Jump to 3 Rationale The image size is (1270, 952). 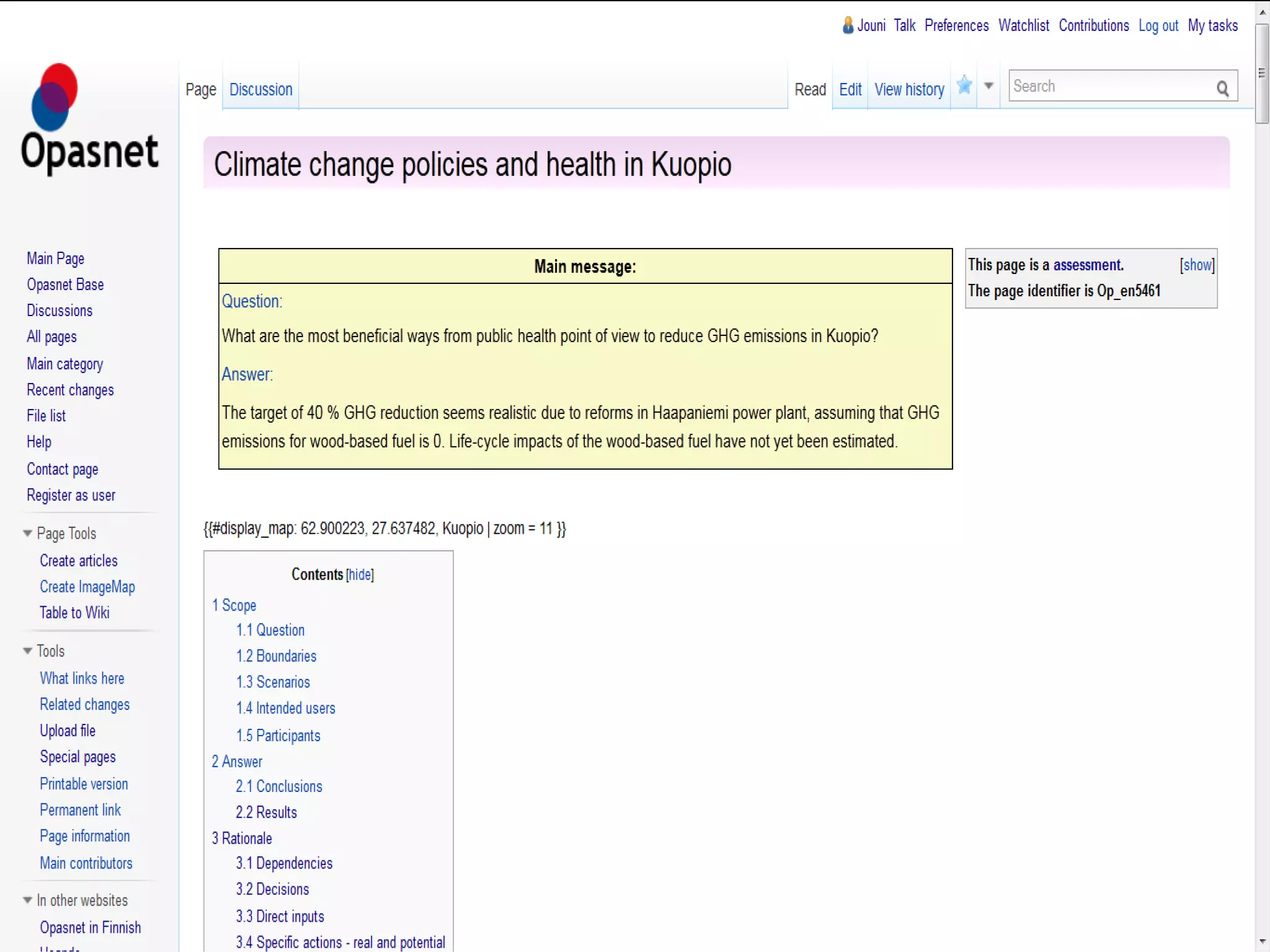pyautogui.click(x=242, y=839)
